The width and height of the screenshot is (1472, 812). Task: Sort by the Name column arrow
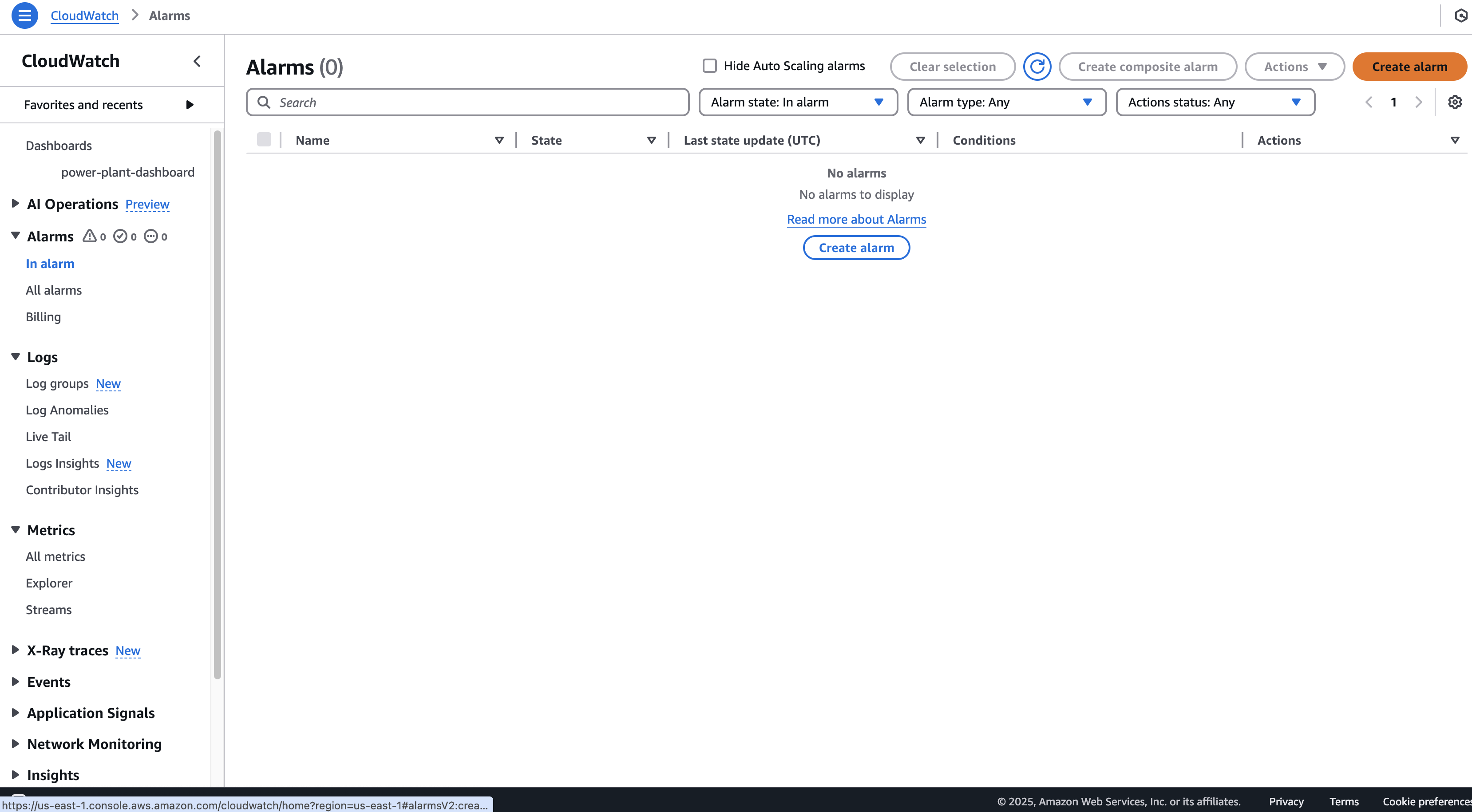pos(499,141)
